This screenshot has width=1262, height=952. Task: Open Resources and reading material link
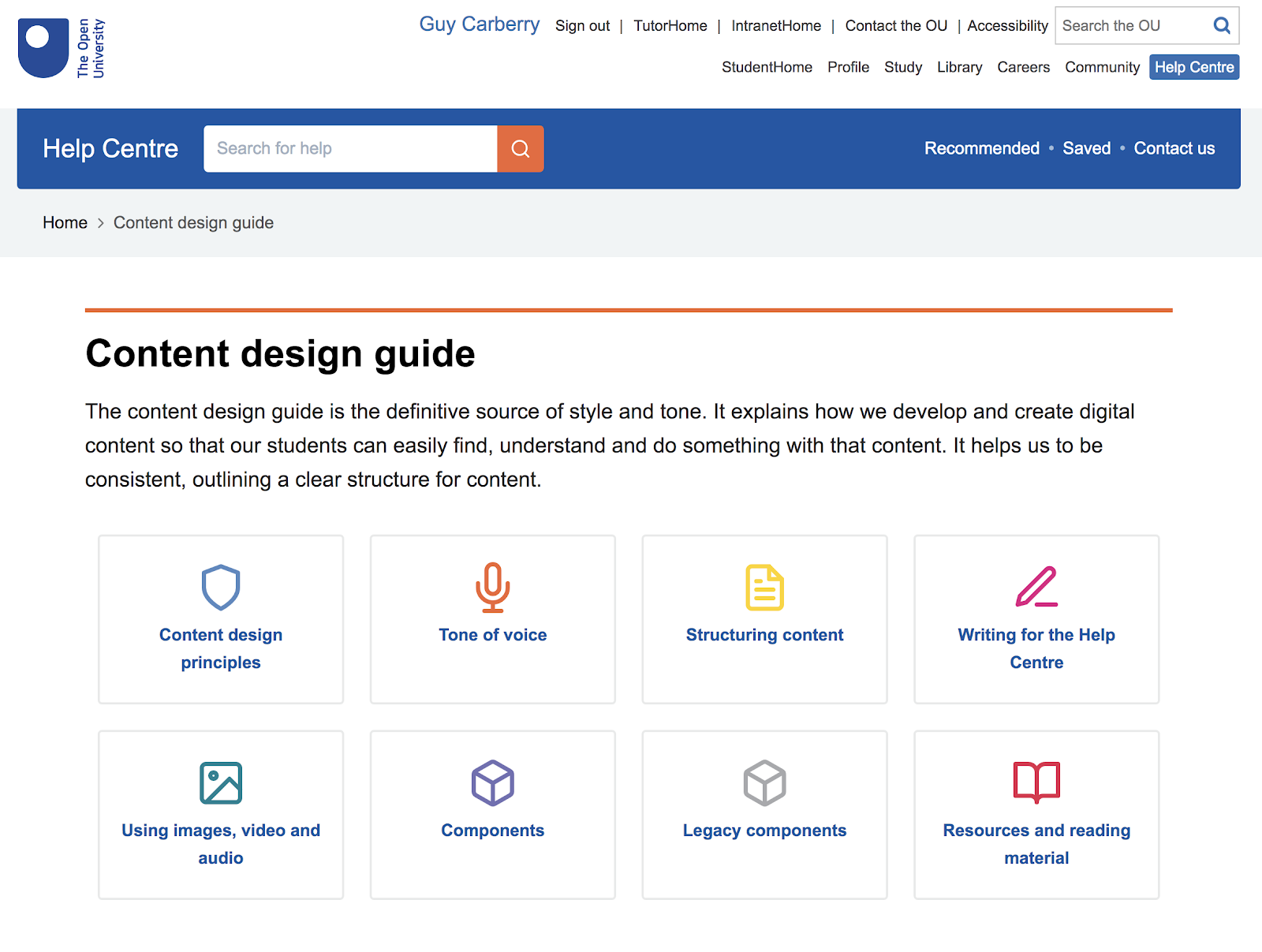tap(1036, 844)
